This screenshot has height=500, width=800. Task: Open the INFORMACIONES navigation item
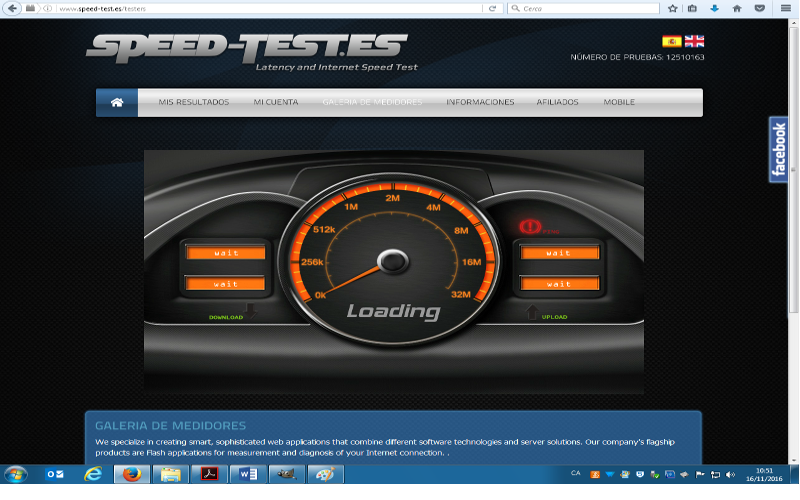point(480,102)
